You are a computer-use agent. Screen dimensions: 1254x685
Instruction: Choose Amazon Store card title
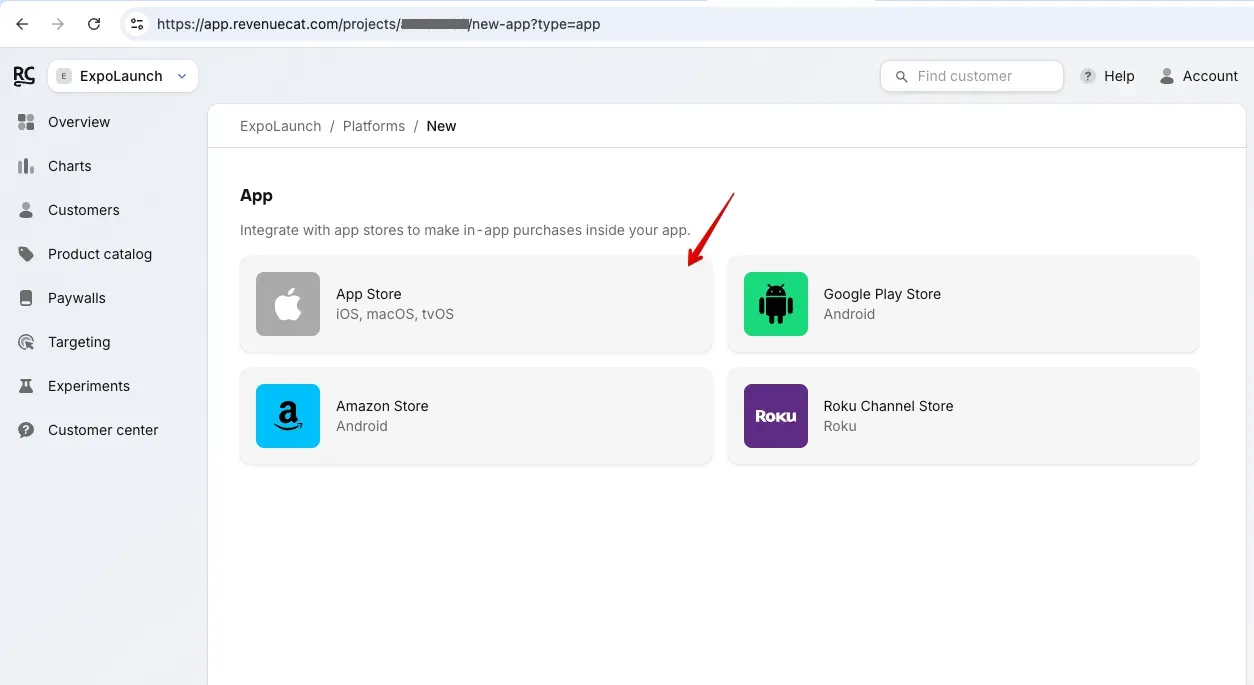(x=382, y=406)
